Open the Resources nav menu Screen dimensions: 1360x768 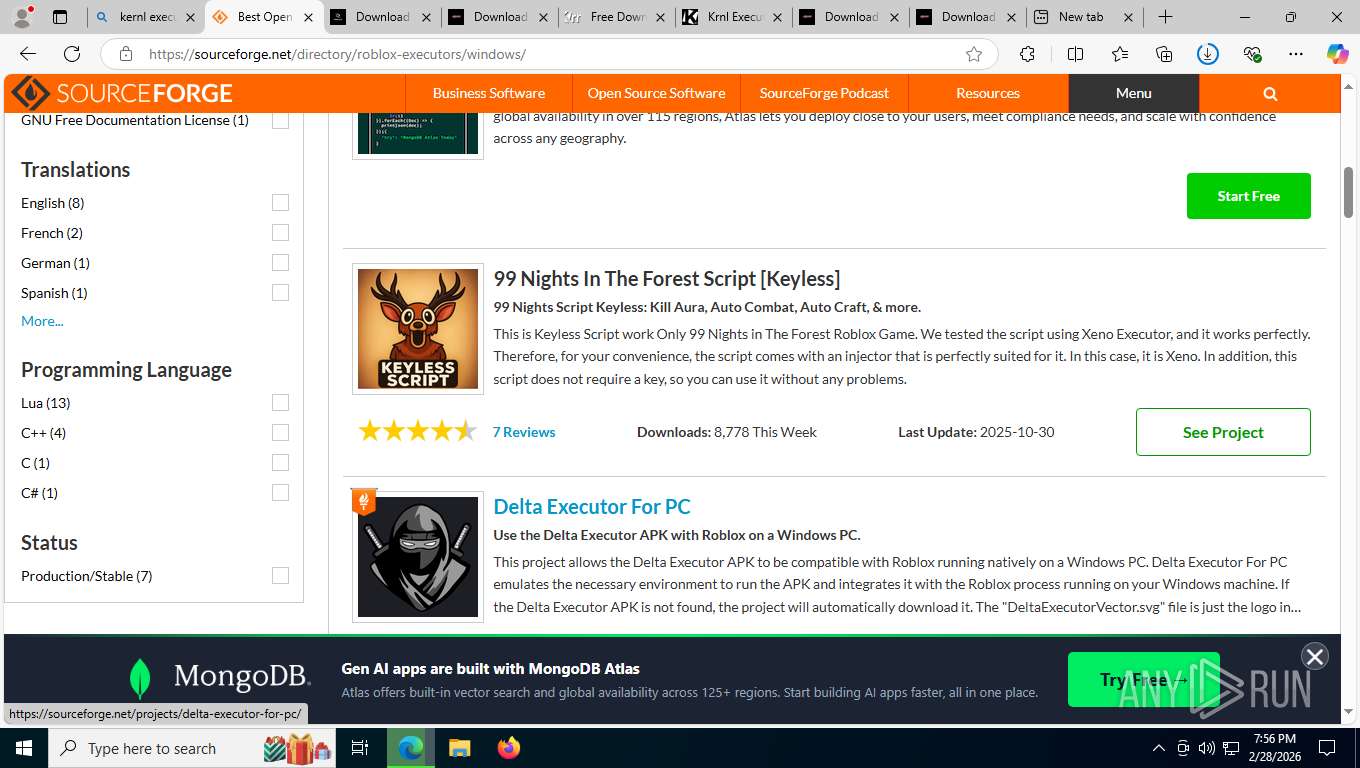[988, 93]
